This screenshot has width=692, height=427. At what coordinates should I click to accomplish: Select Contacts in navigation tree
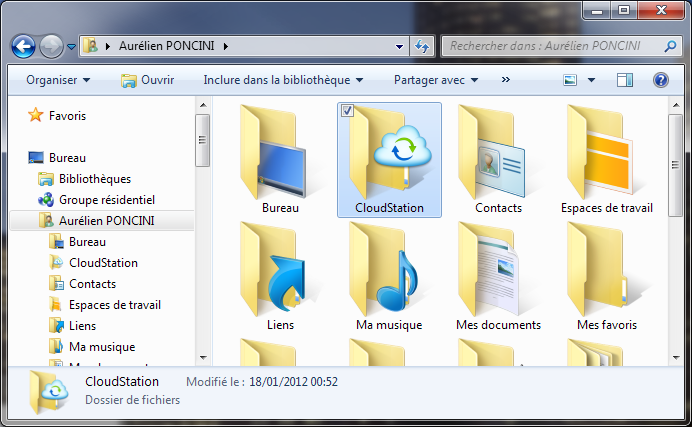tap(92, 284)
